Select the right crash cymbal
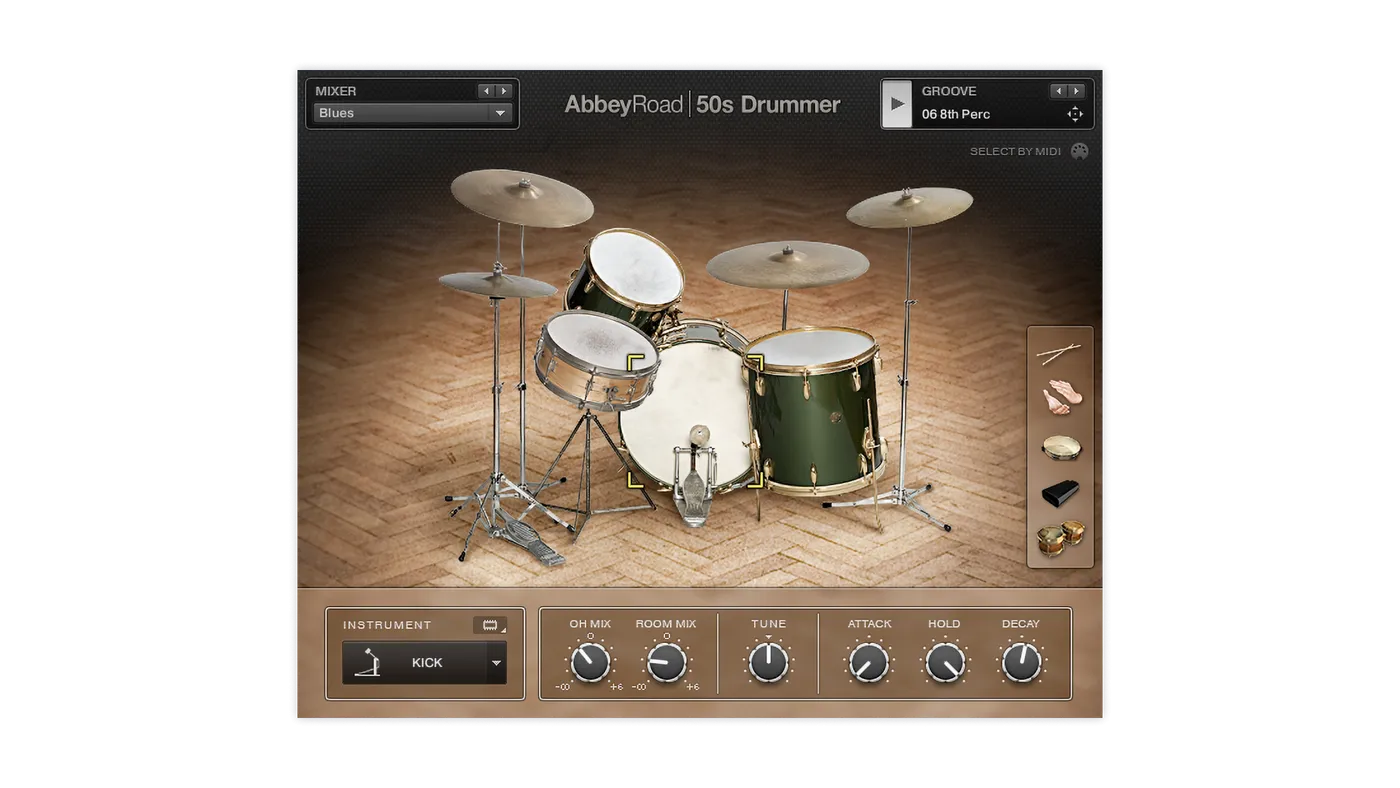 910,205
